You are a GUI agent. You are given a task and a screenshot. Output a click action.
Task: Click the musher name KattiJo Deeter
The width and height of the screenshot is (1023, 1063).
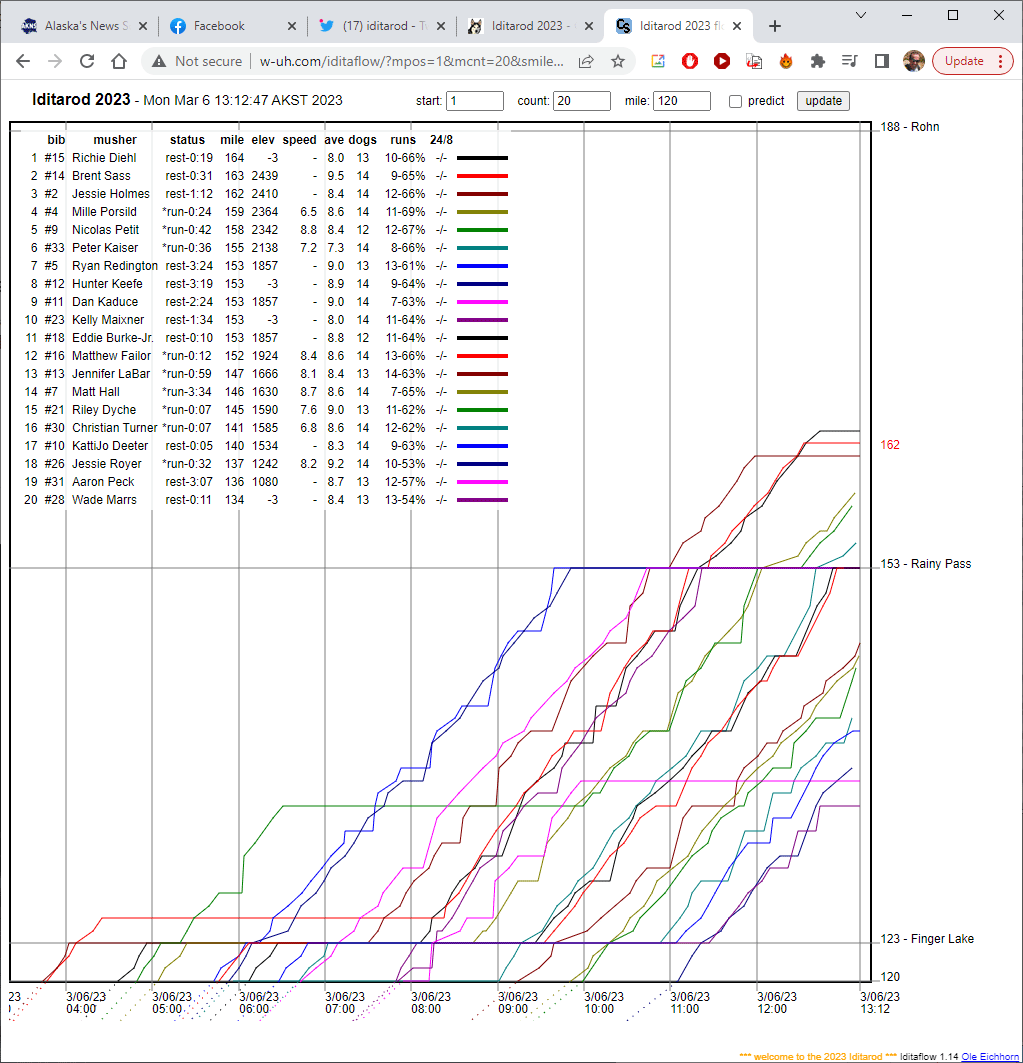[110, 445]
